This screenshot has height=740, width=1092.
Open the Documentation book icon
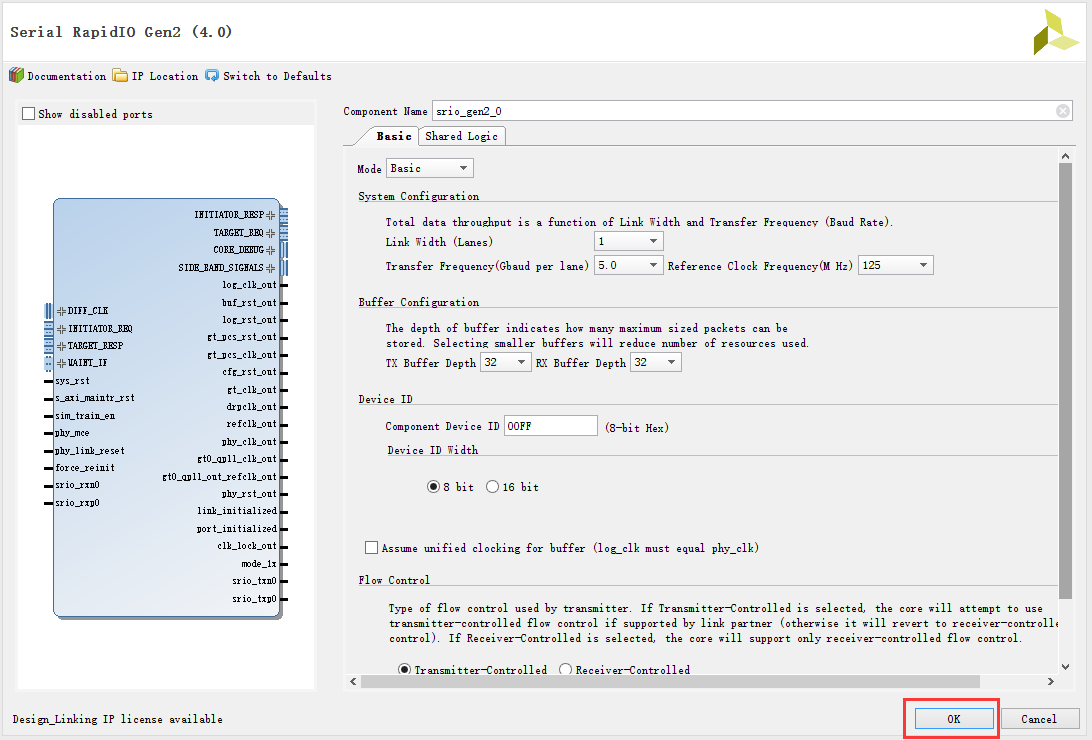coord(17,75)
